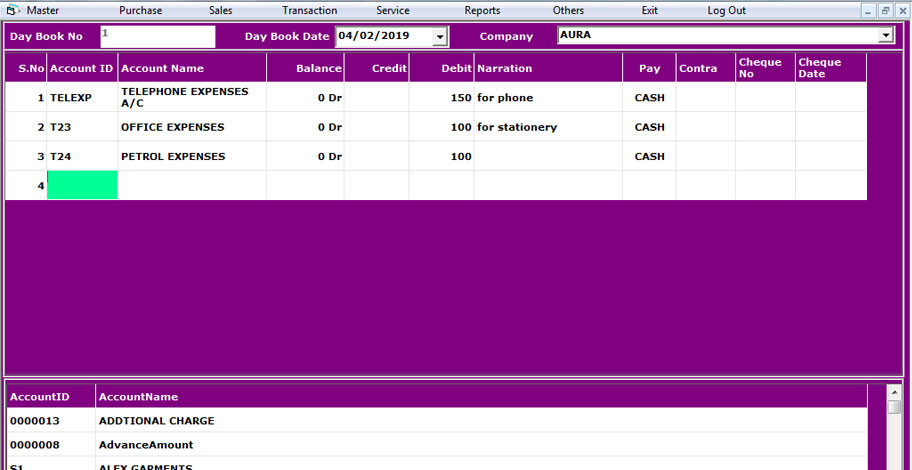Click the 'for stationery' narration cell
The height and width of the screenshot is (470, 912).
tap(548, 127)
